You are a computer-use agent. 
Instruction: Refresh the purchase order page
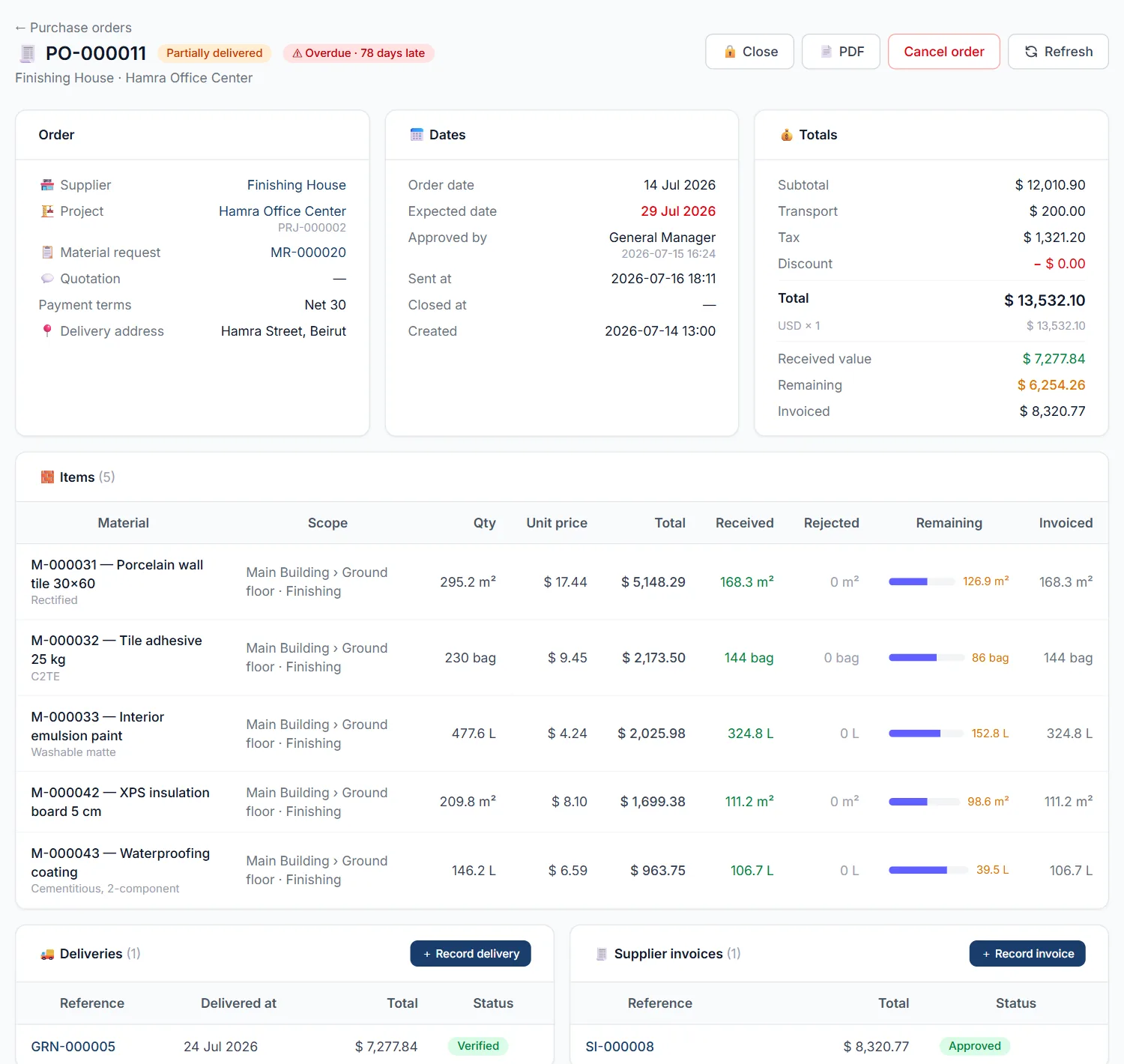coord(1058,52)
